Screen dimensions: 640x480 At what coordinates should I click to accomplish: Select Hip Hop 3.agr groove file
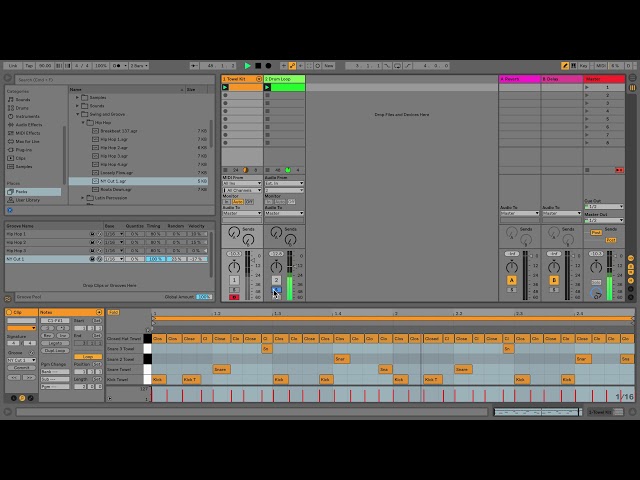click(x=114, y=156)
